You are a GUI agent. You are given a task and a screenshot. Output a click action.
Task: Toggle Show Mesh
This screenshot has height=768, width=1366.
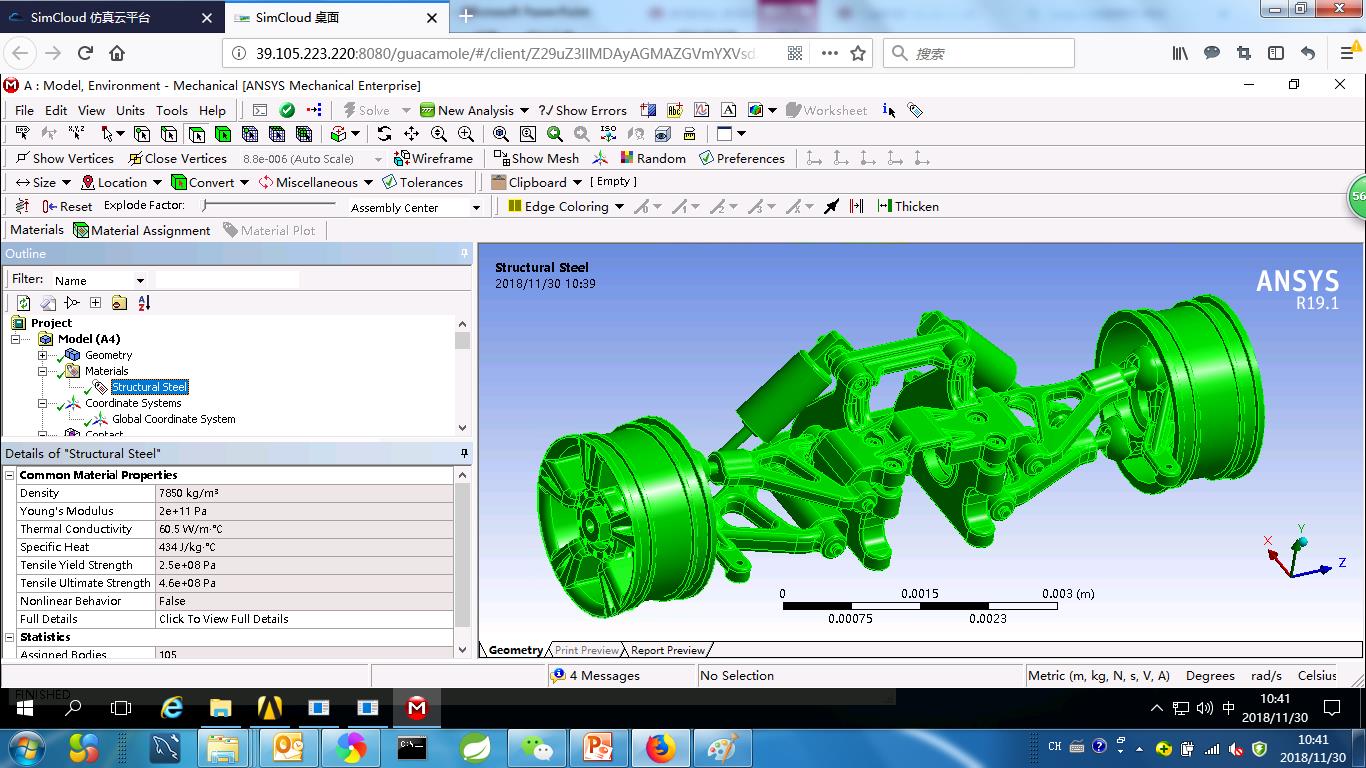pos(536,158)
